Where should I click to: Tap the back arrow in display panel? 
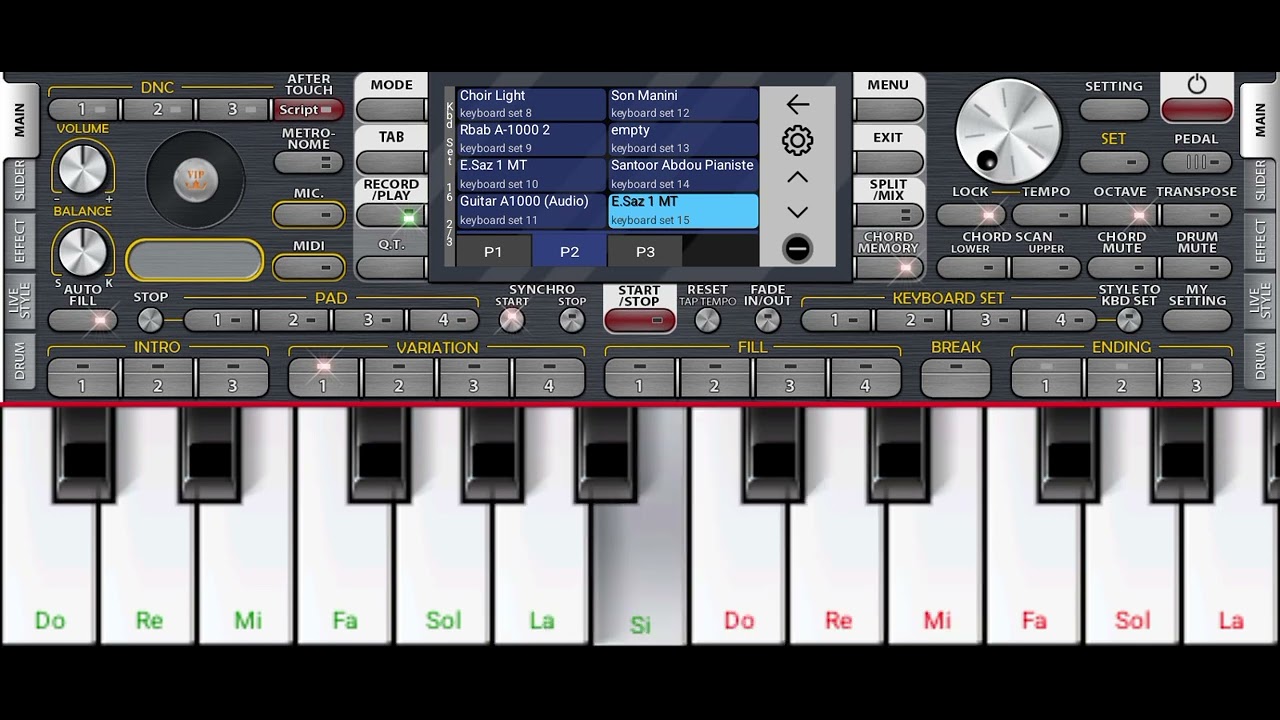(797, 104)
